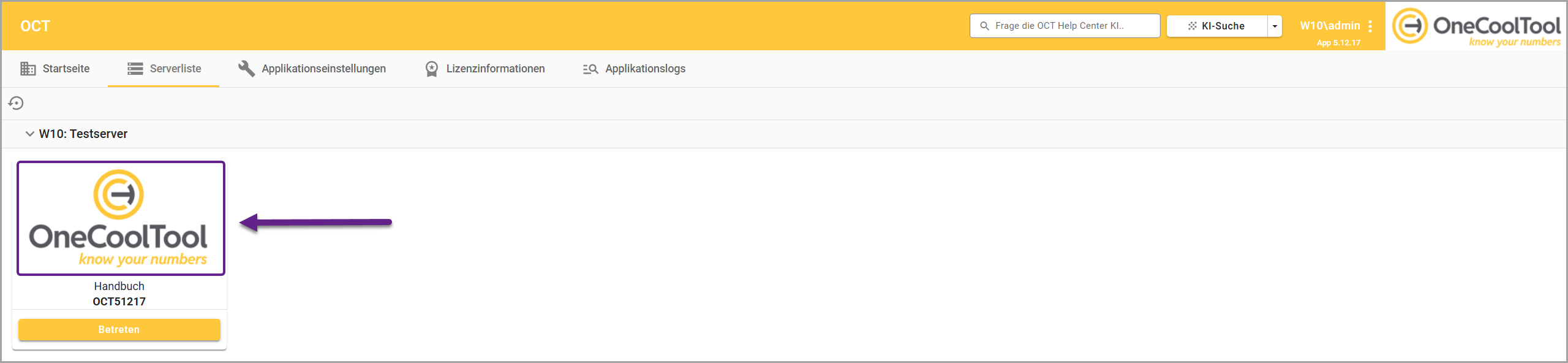Click the refresh icon below the tabs

click(16, 103)
